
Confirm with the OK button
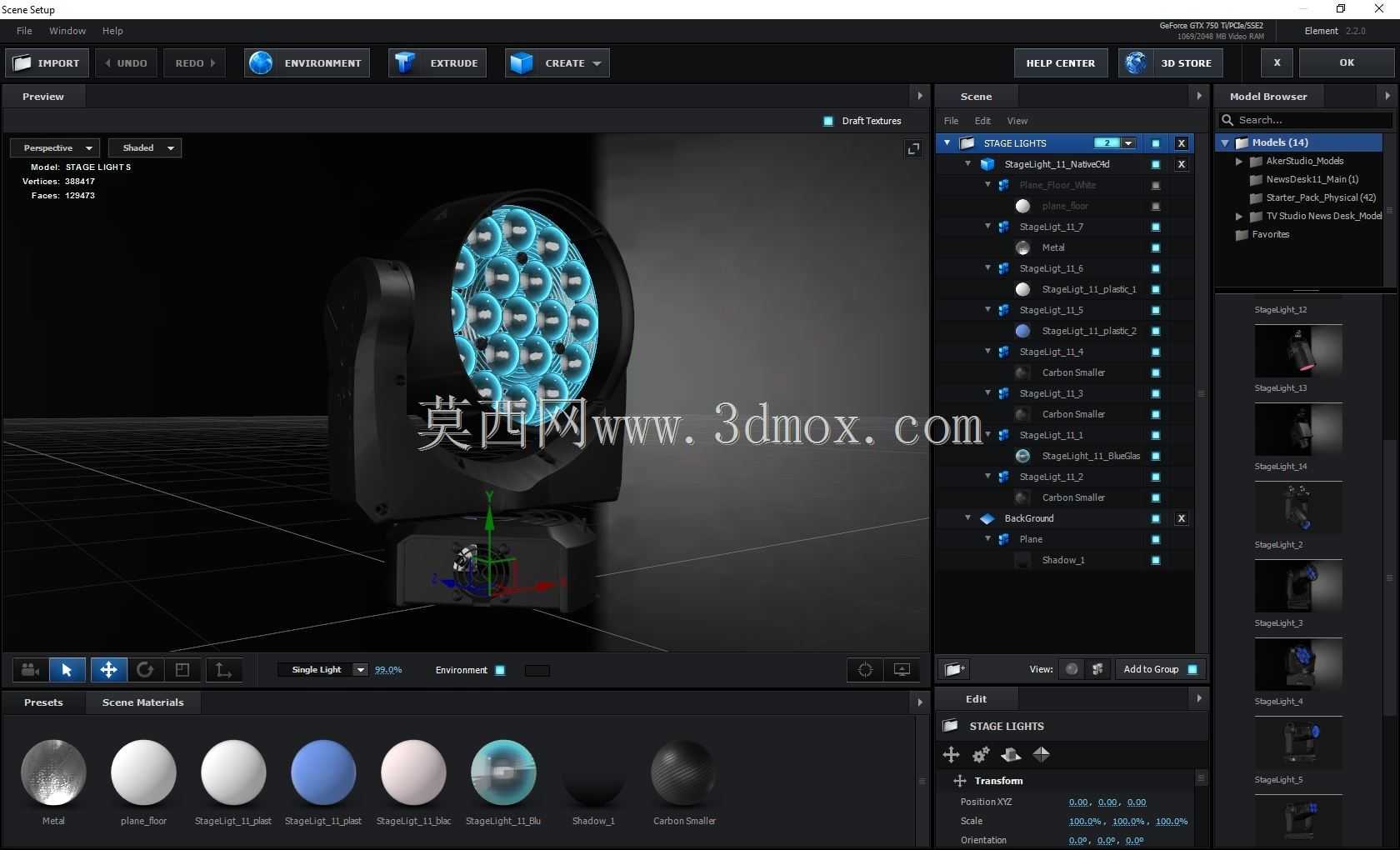click(x=1347, y=63)
